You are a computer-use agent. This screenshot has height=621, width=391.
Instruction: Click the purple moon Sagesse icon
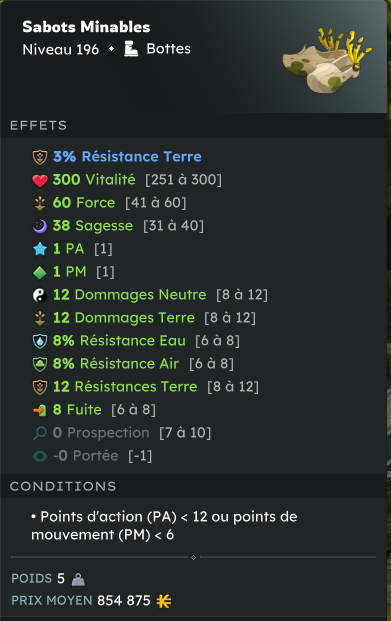click(x=40, y=226)
